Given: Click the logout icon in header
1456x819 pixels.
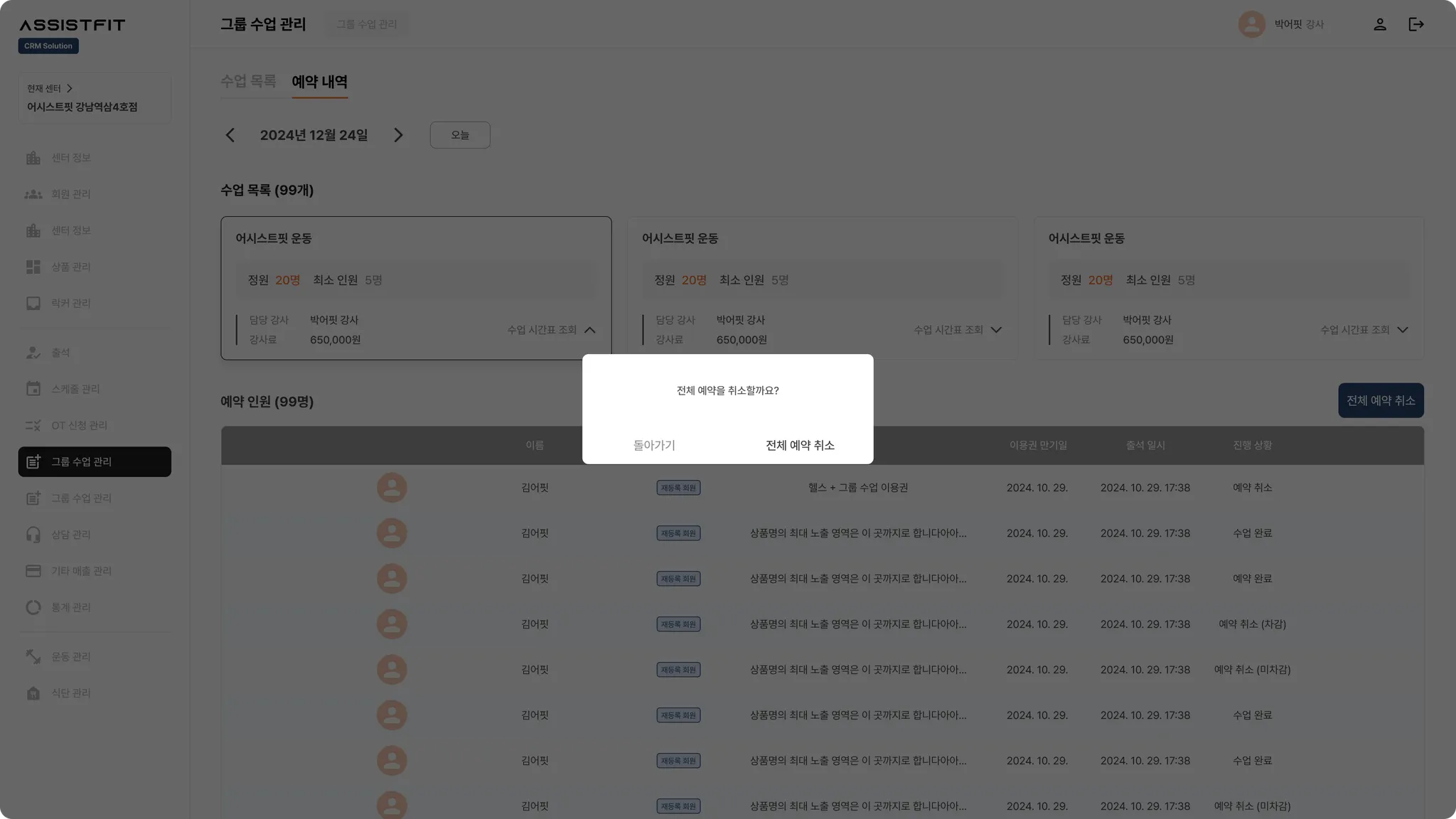Looking at the screenshot, I should 1415,24.
